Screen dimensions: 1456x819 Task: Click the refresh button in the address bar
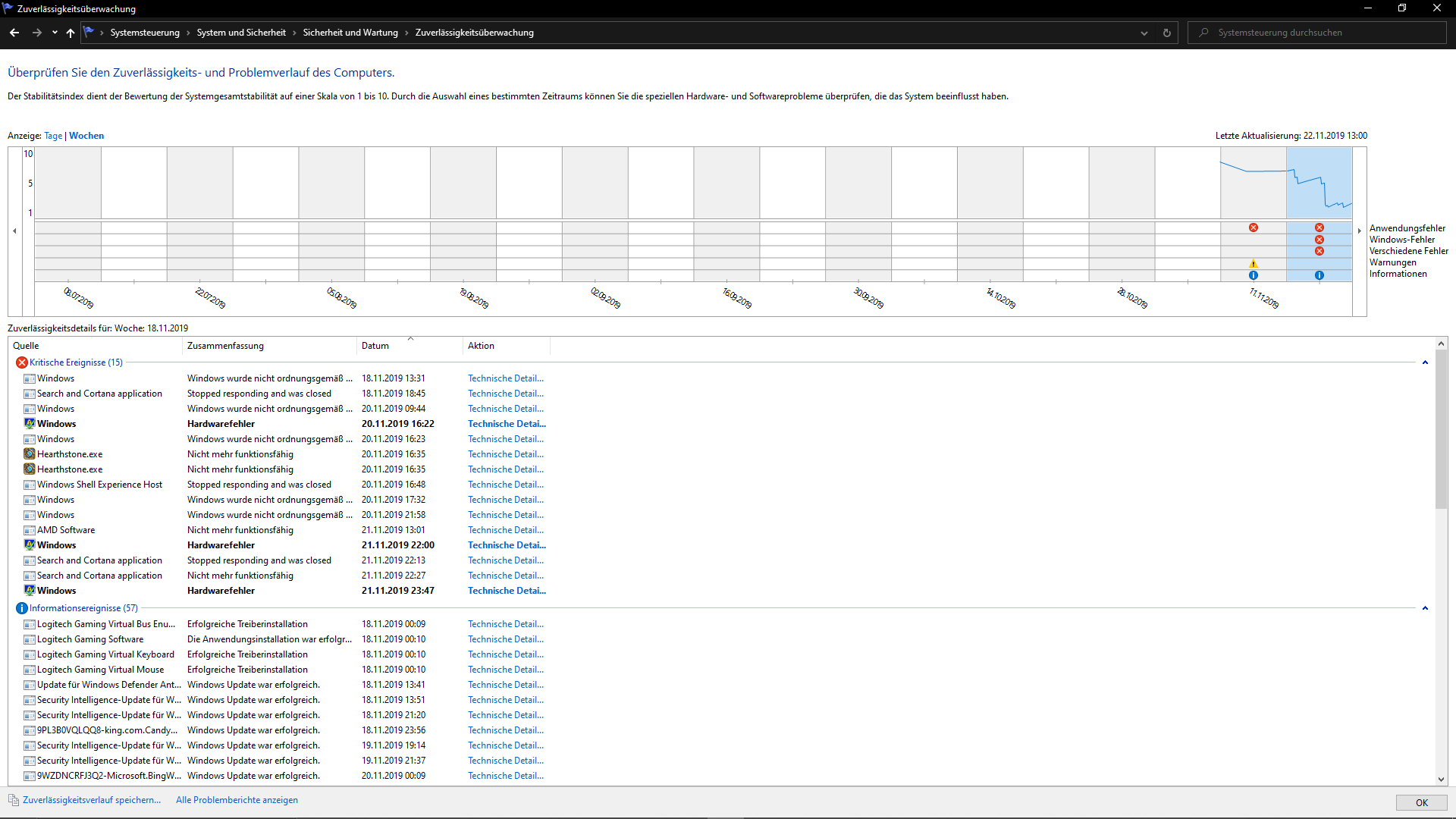point(1167,33)
